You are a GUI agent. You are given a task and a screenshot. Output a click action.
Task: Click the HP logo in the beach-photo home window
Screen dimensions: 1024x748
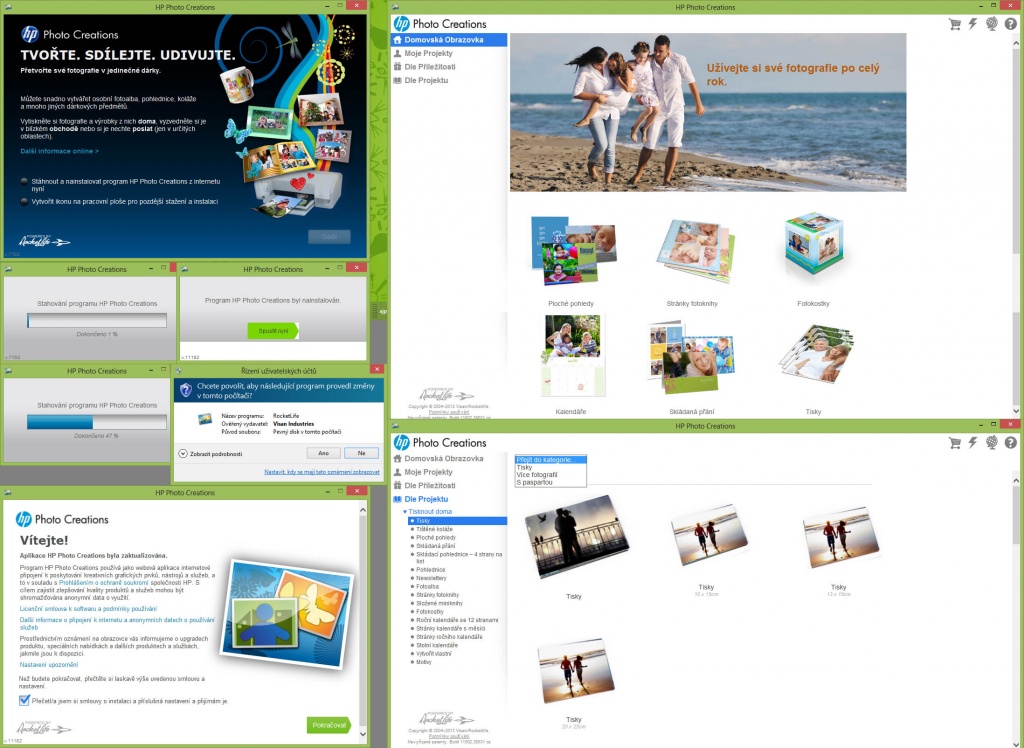tap(401, 24)
